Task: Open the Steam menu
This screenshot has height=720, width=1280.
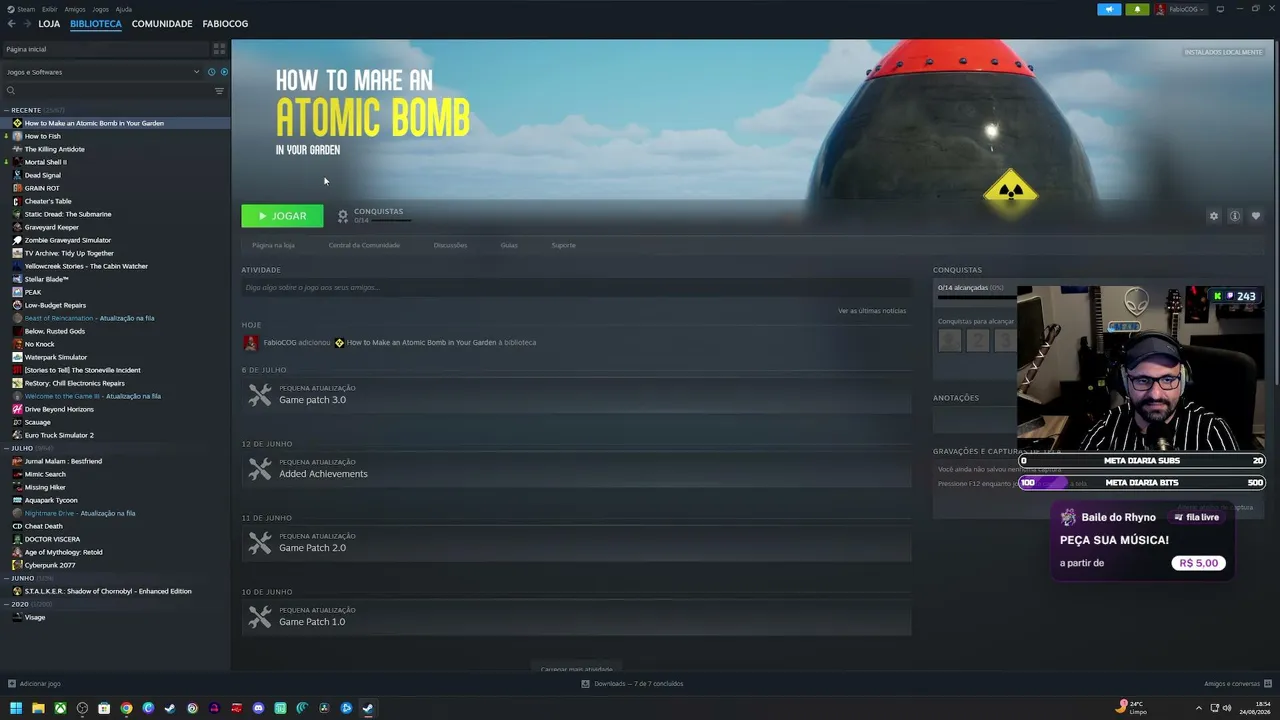Action: click(x=26, y=9)
